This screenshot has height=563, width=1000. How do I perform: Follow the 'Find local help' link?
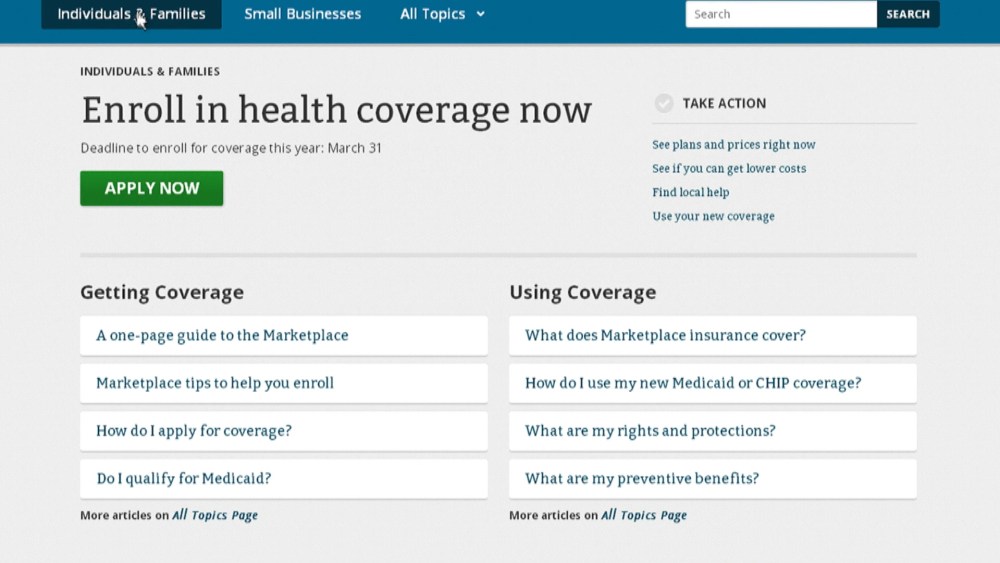tap(690, 192)
